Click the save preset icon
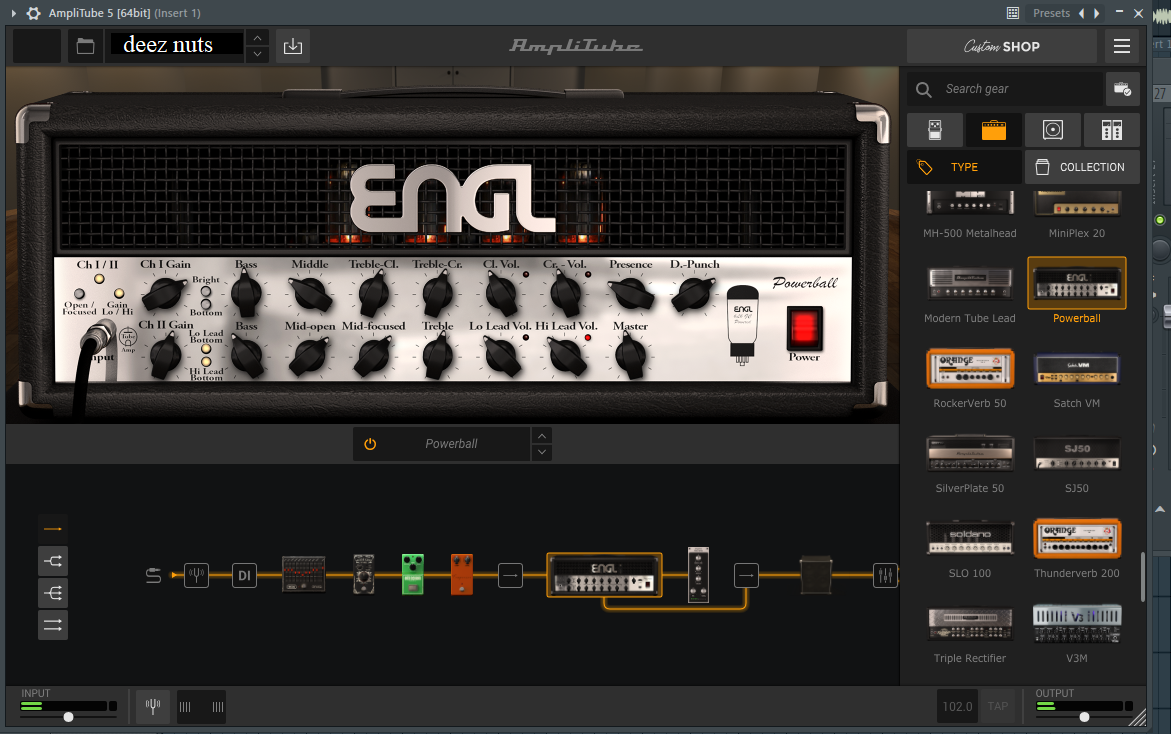 pyautogui.click(x=293, y=46)
